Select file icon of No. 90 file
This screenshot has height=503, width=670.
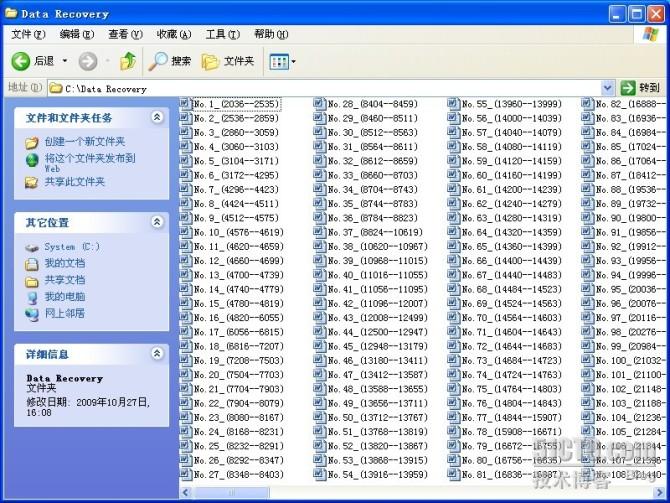pos(587,218)
